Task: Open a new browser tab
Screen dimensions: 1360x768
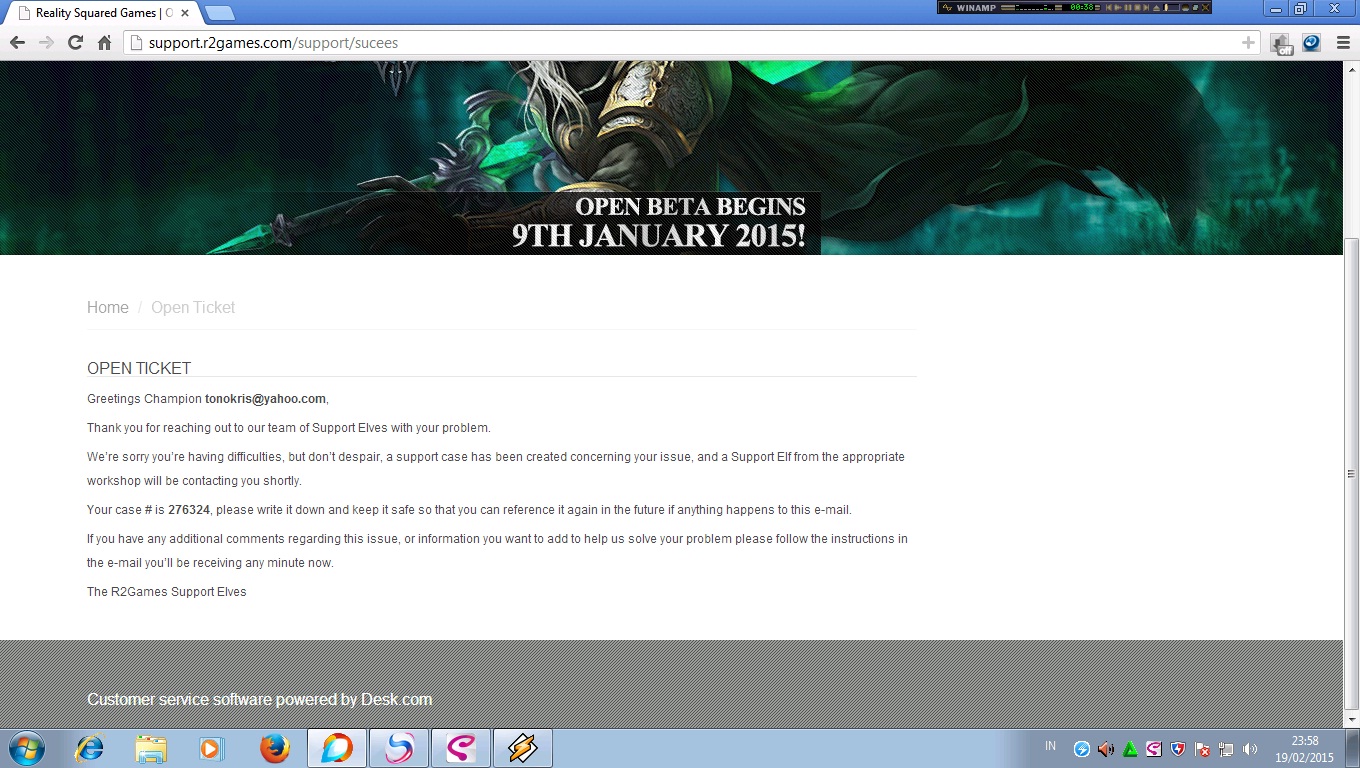Action: (219, 13)
